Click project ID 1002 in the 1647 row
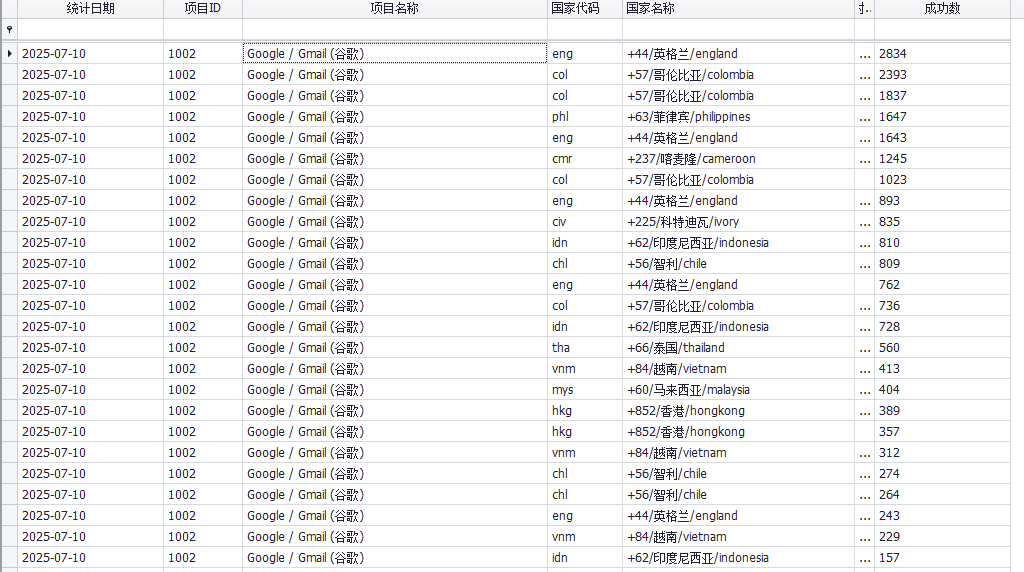1024x572 pixels. click(x=202, y=116)
